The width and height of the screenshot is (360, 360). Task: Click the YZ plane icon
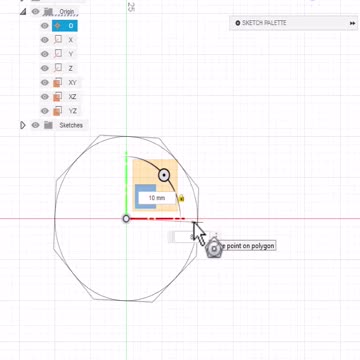(x=58, y=111)
